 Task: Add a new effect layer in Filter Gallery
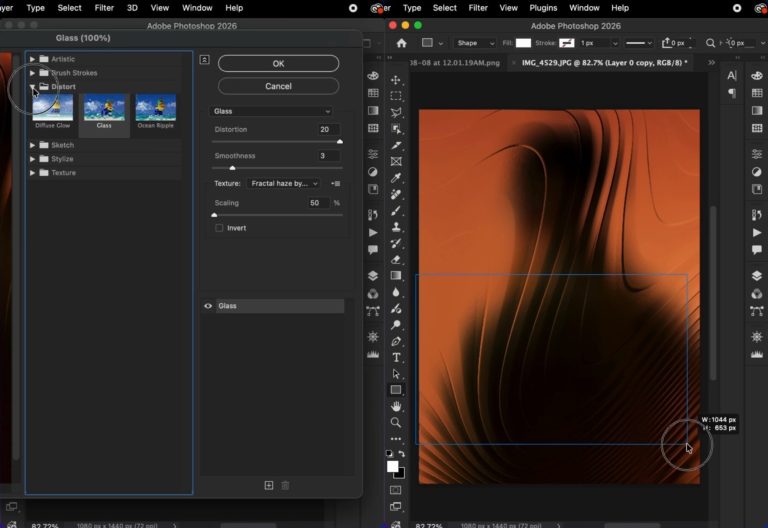[x=269, y=485]
